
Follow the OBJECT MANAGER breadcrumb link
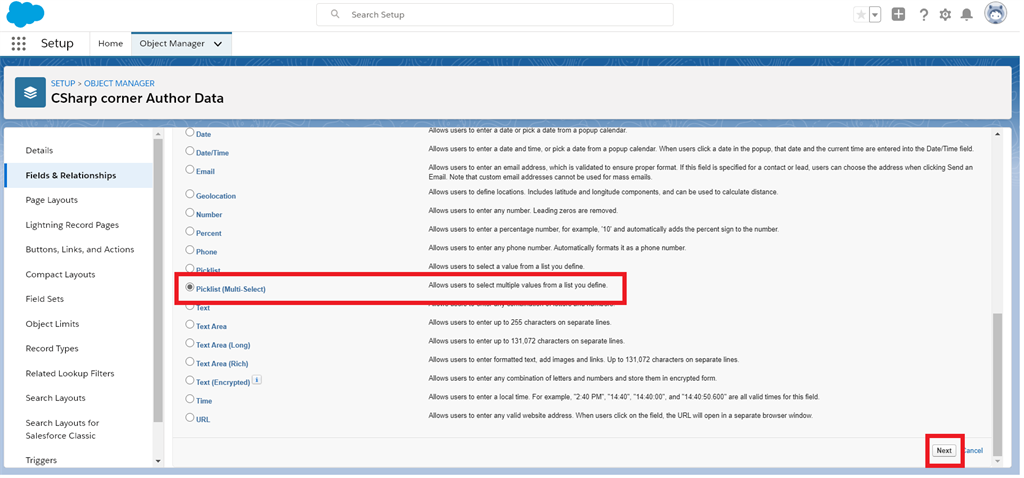pyautogui.click(x=120, y=84)
